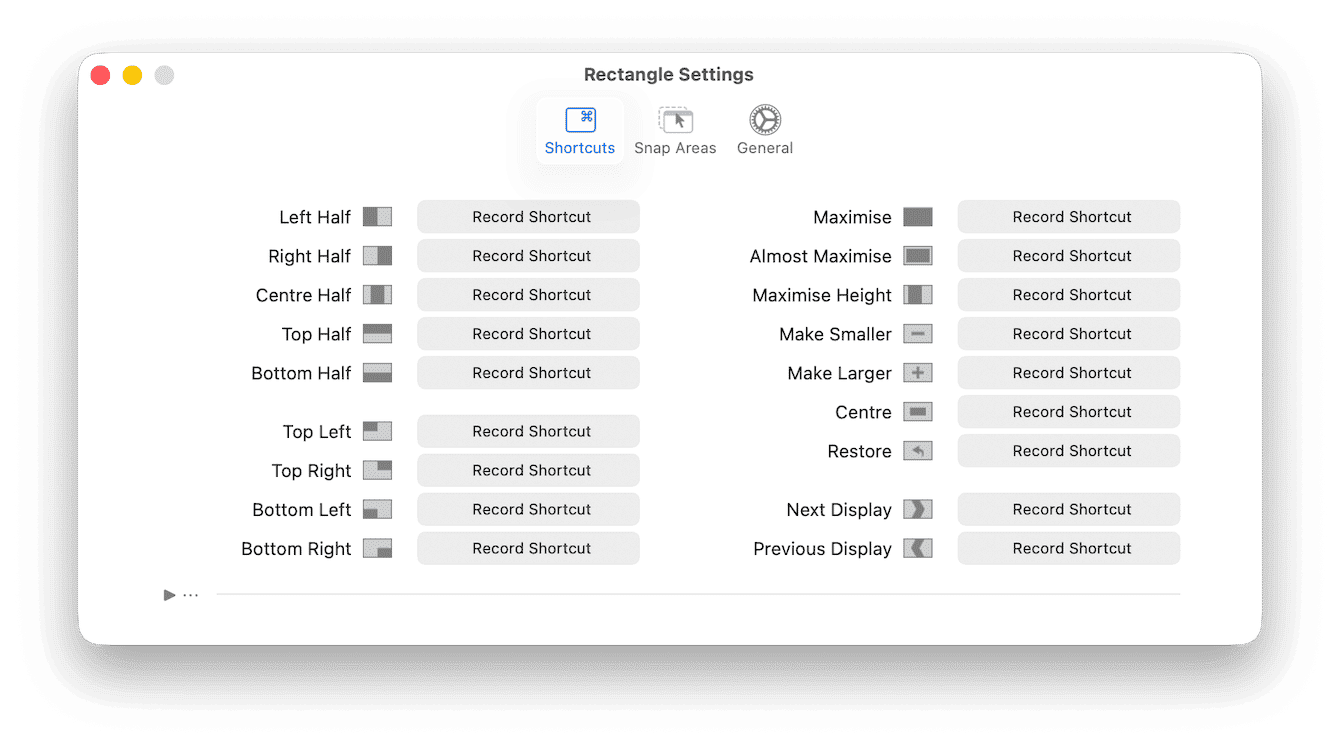Click the Top Right corner icon
1340x748 pixels.
pyautogui.click(x=377, y=470)
